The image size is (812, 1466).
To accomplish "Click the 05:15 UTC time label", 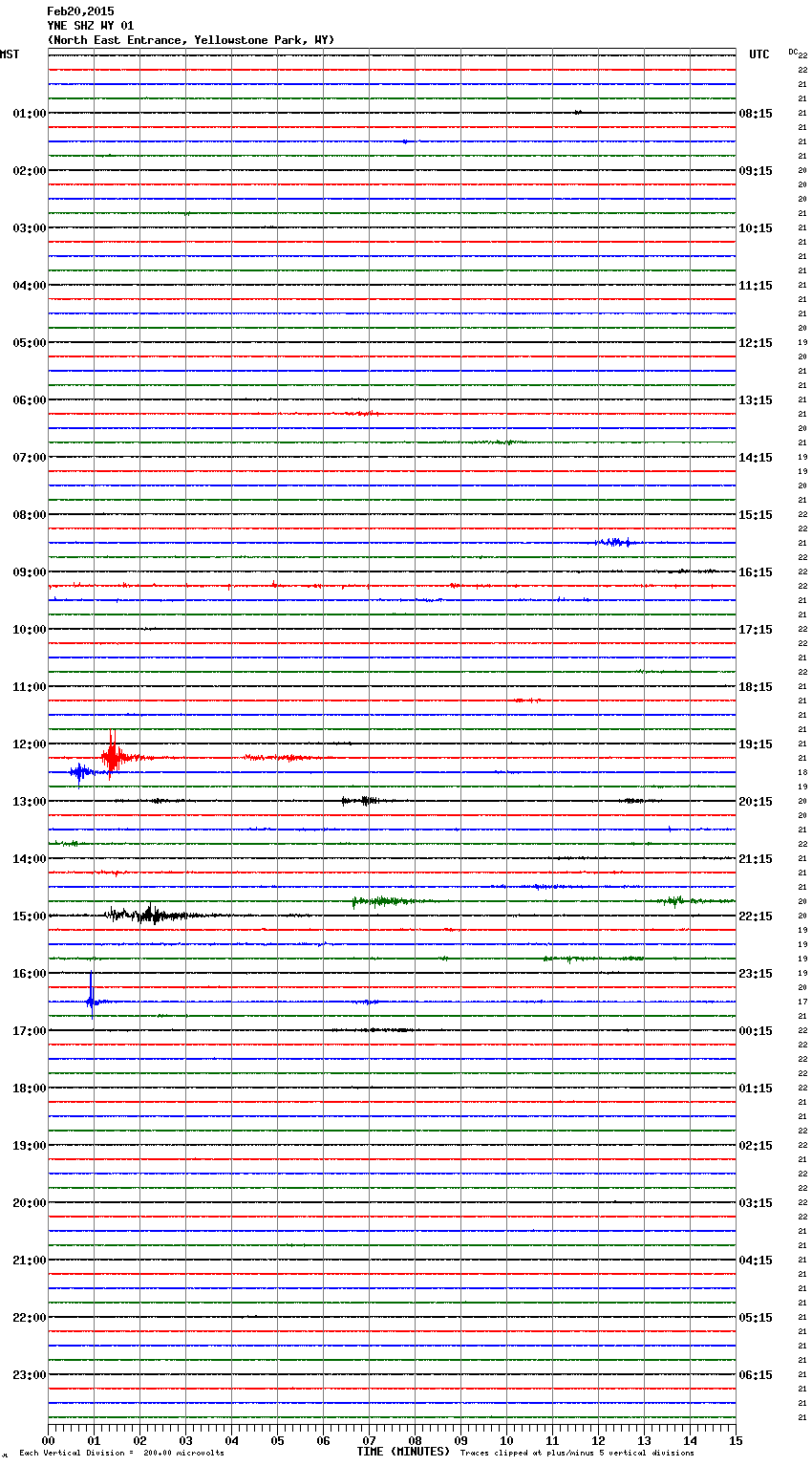I will pyautogui.click(x=756, y=1318).
